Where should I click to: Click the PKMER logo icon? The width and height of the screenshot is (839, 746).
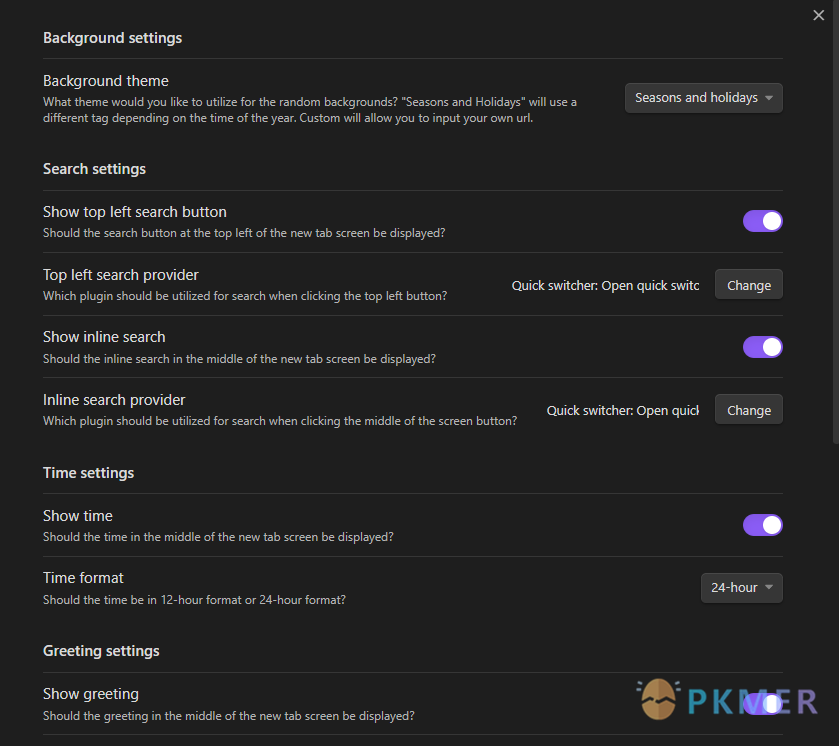(x=658, y=699)
